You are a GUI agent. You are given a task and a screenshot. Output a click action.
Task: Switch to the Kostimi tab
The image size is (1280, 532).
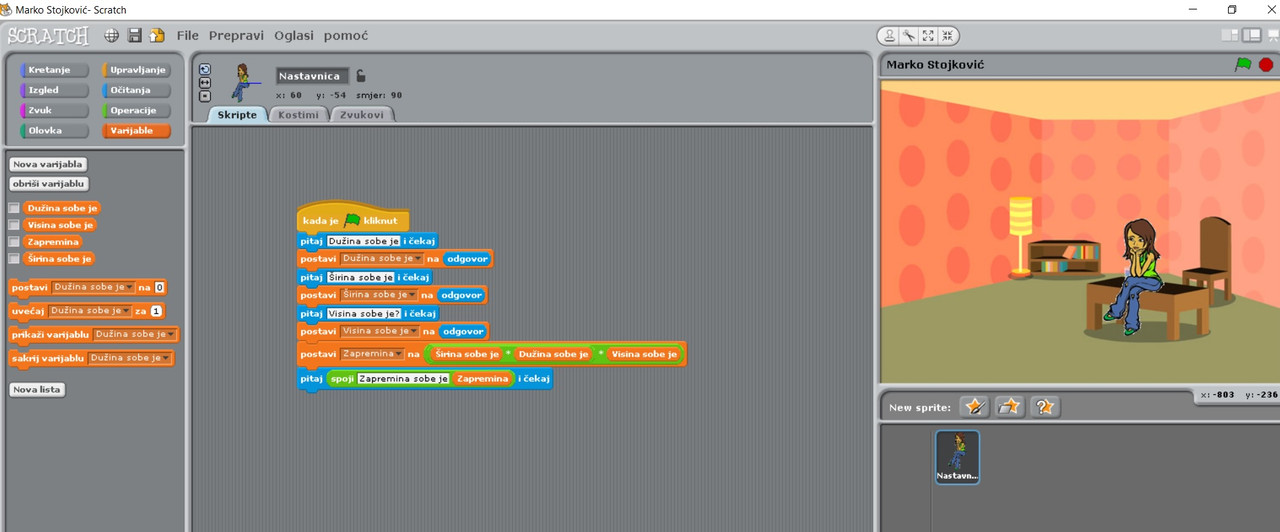[299, 114]
